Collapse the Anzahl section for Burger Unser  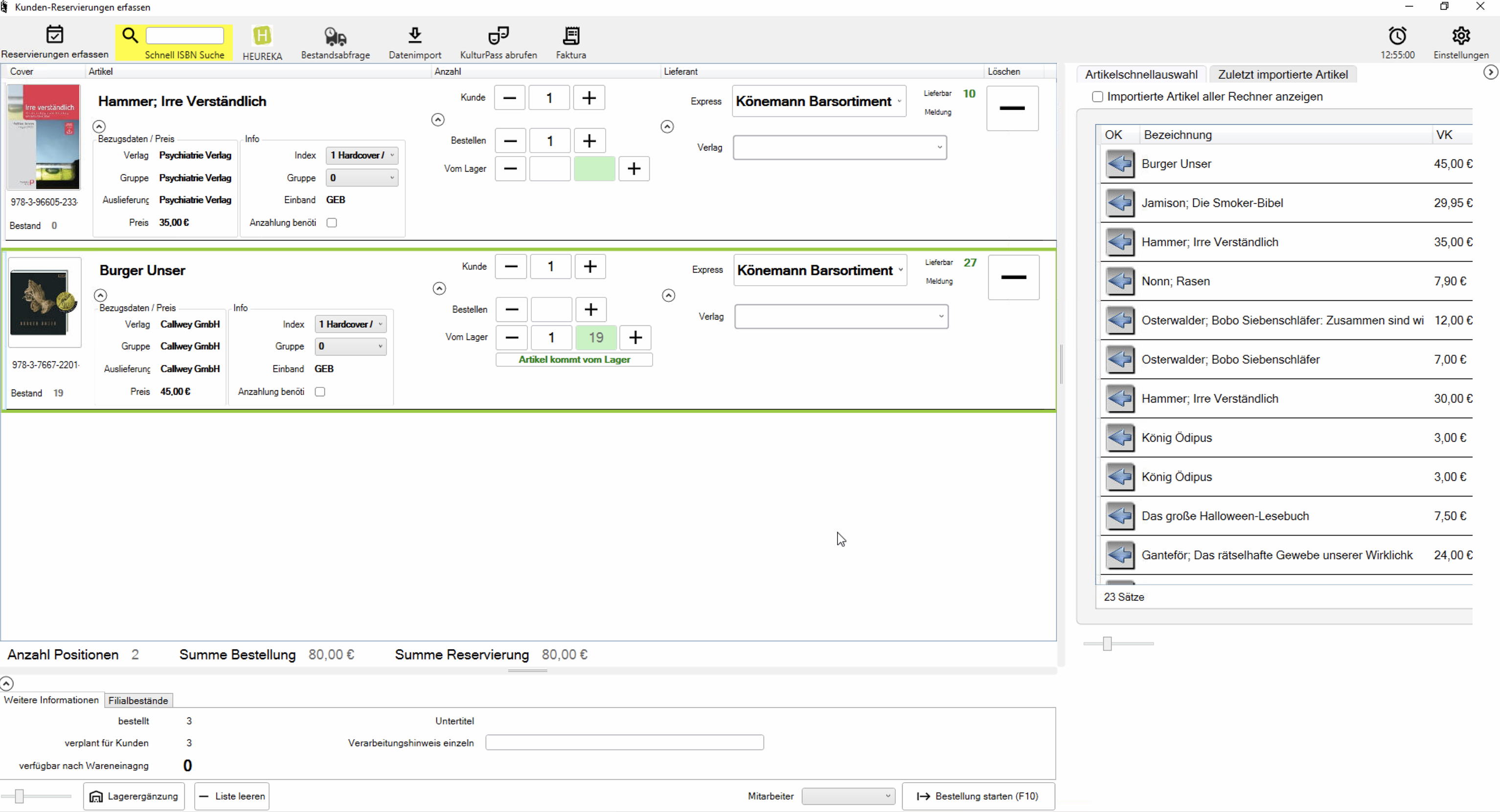439,289
